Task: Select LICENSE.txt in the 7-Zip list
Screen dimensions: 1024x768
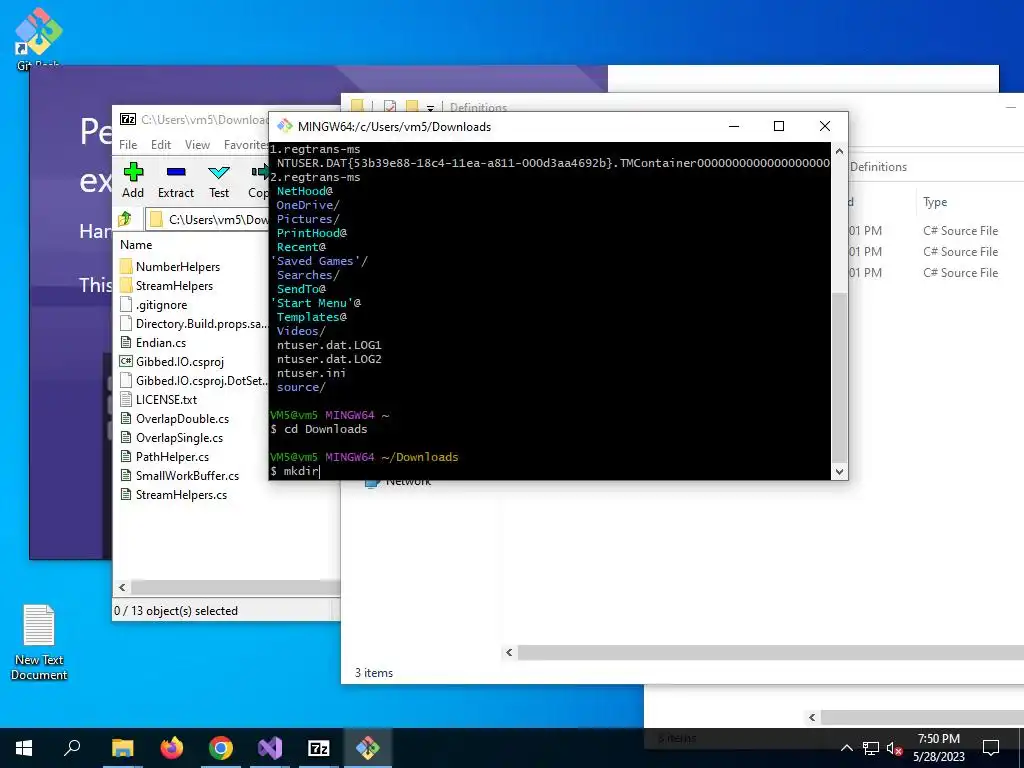Action: click(166, 399)
